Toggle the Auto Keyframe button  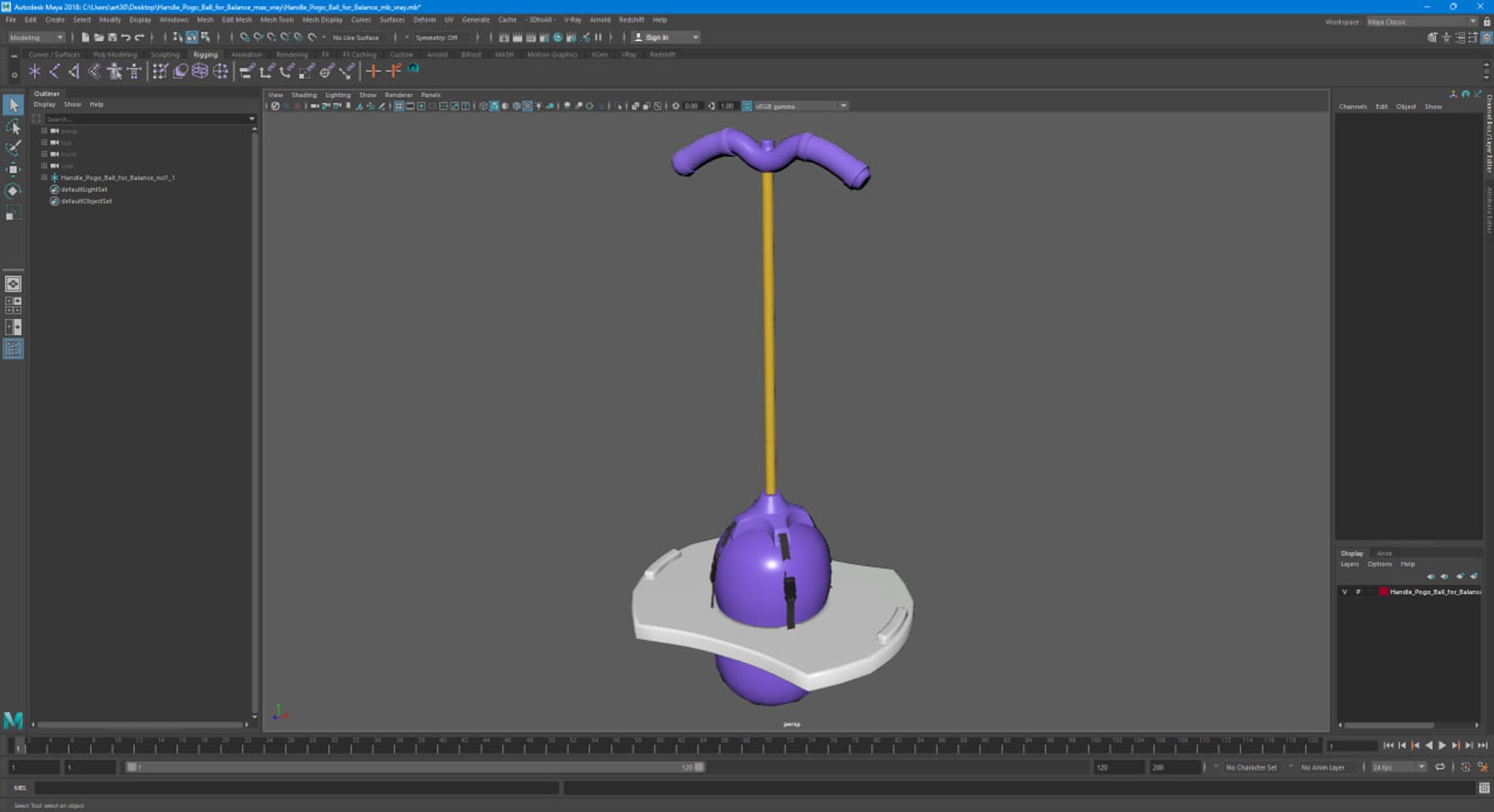coord(1465,767)
